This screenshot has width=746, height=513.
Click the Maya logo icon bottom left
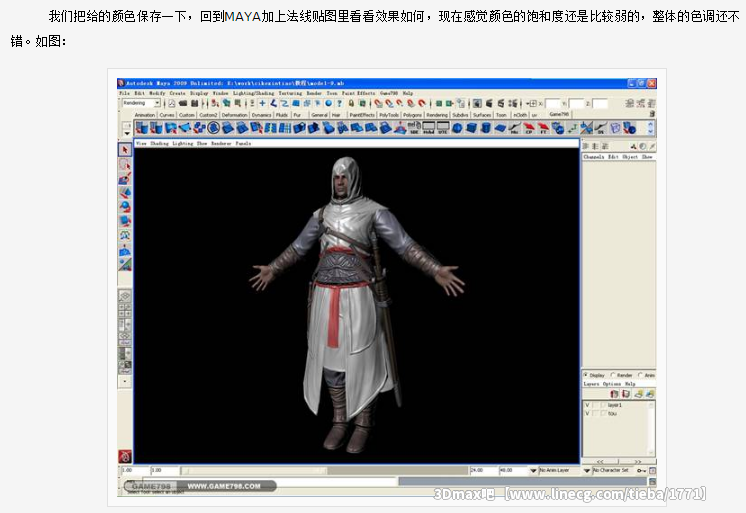[125, 456]
